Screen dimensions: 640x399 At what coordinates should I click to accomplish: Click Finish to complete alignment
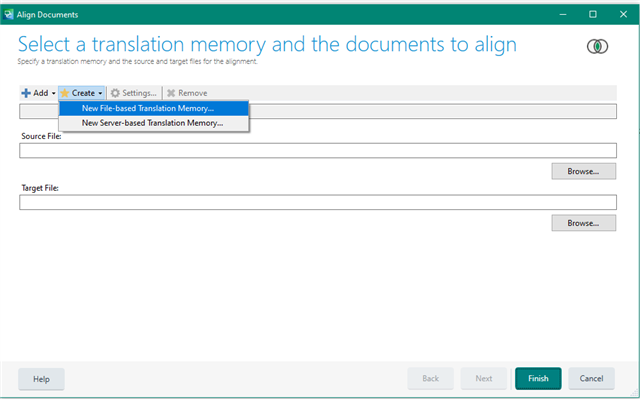[x=538, y=379]
